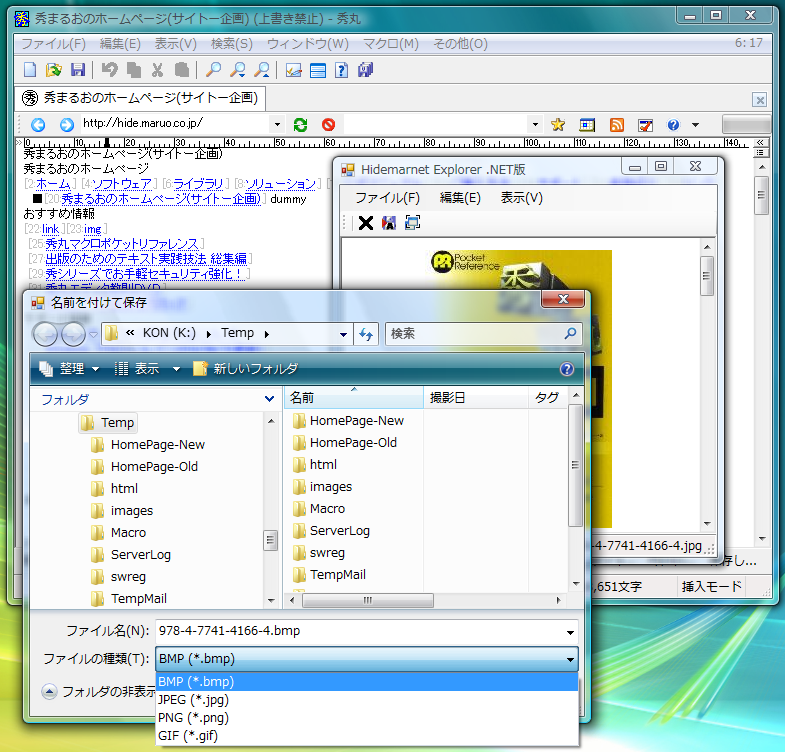Click the ソフトウェア link in page text
This screenshot has height=752, width=785.
click(122, 184)
